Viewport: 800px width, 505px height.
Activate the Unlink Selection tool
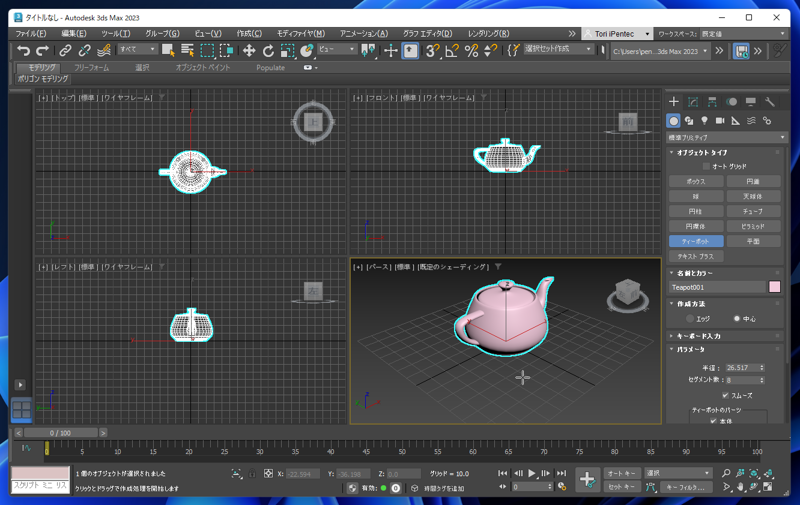[84, 50]
